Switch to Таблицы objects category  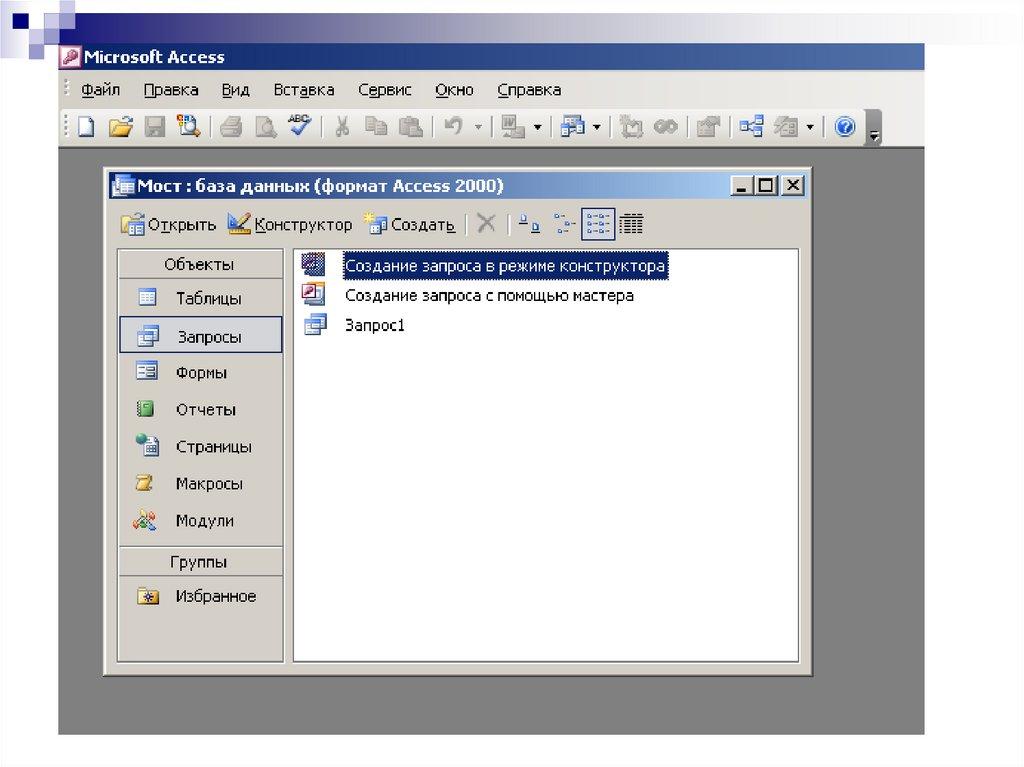(x=208, y=298)
